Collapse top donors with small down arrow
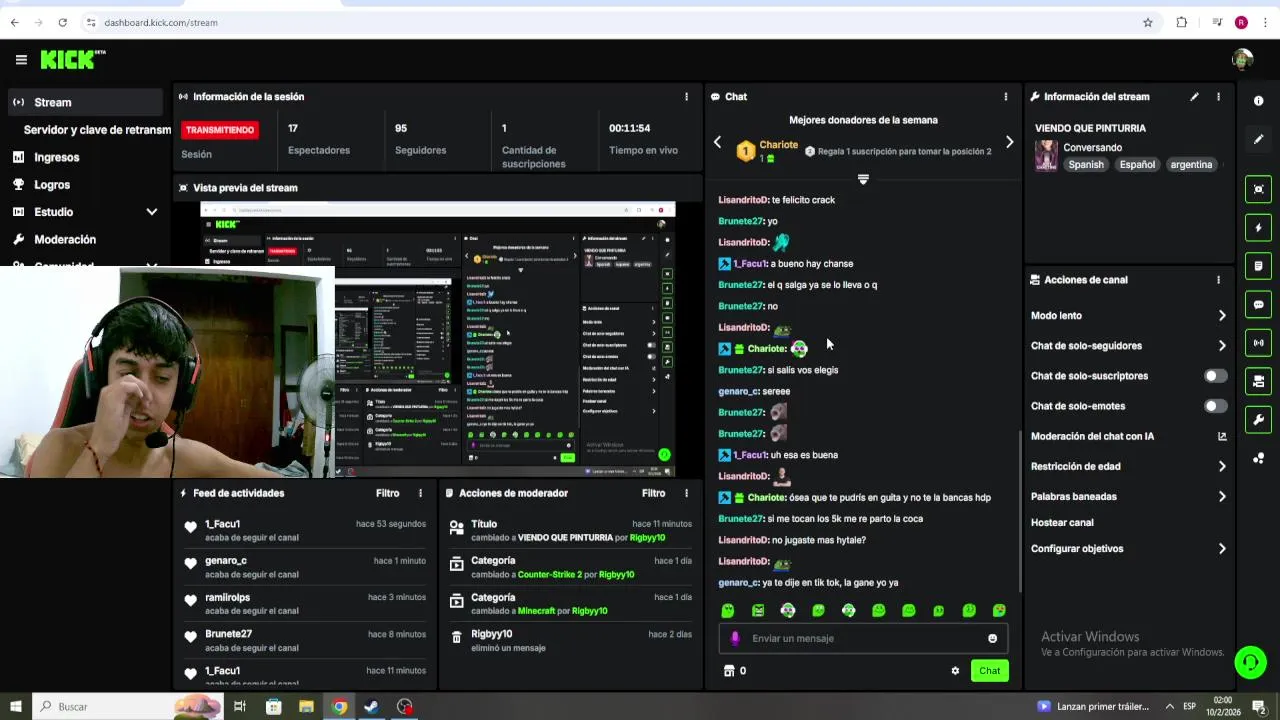The height and width of the screenshot is (720, 1280). 863,179
